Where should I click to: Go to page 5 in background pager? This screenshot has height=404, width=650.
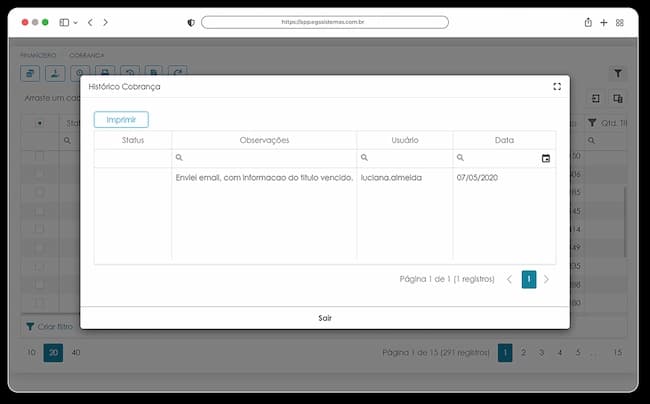578,353
